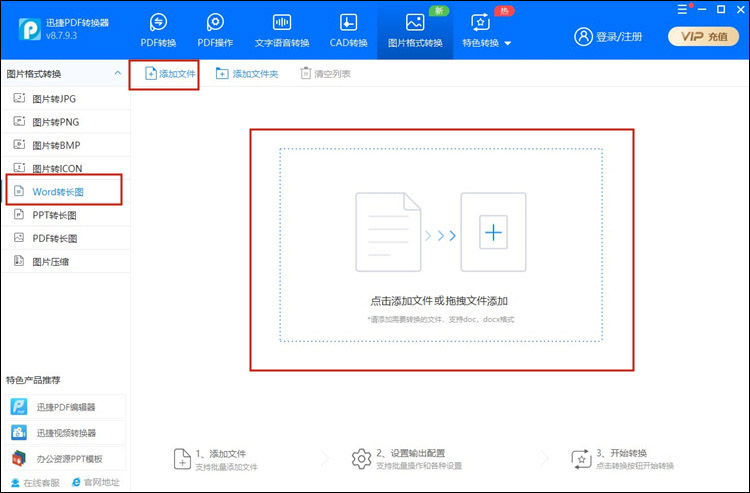
Task: Click 点击添加文件或拖拽文件添加 text
Action: [x=439, y=301]
